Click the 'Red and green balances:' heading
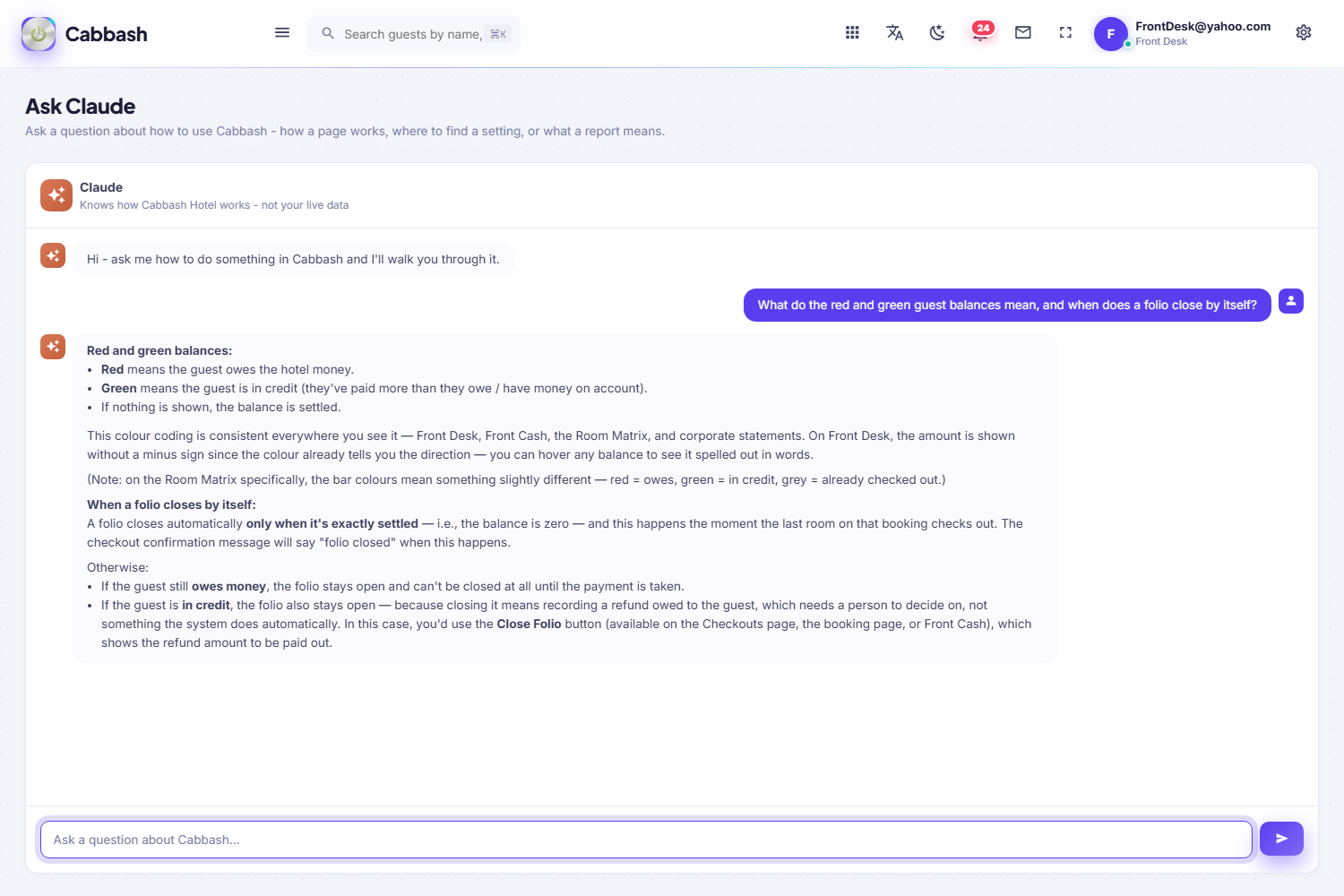 point(159,350)
